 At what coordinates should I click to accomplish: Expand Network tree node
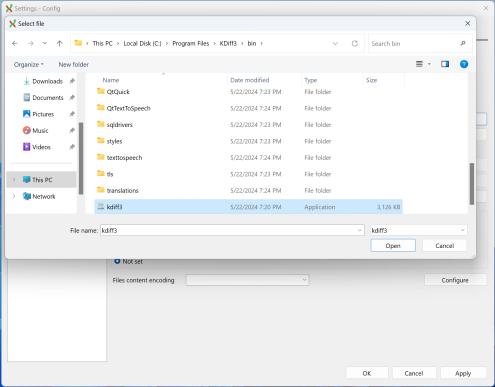click(x=14, y=196)
